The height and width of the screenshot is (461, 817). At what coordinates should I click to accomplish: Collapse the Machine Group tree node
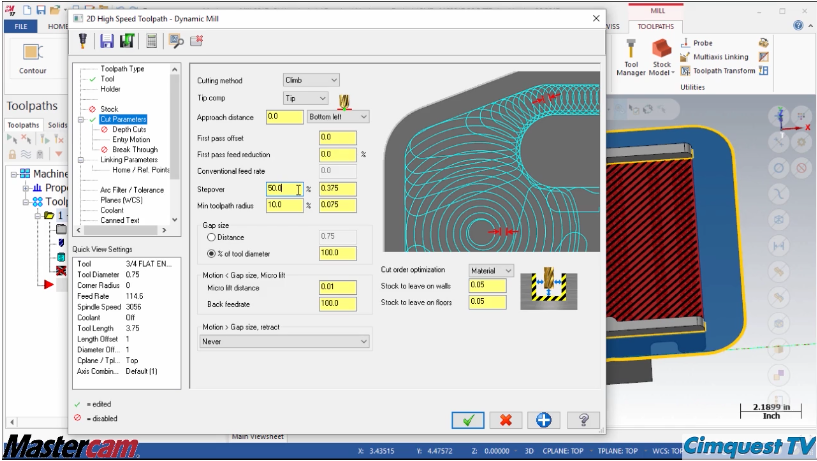[x=14, y=174]
